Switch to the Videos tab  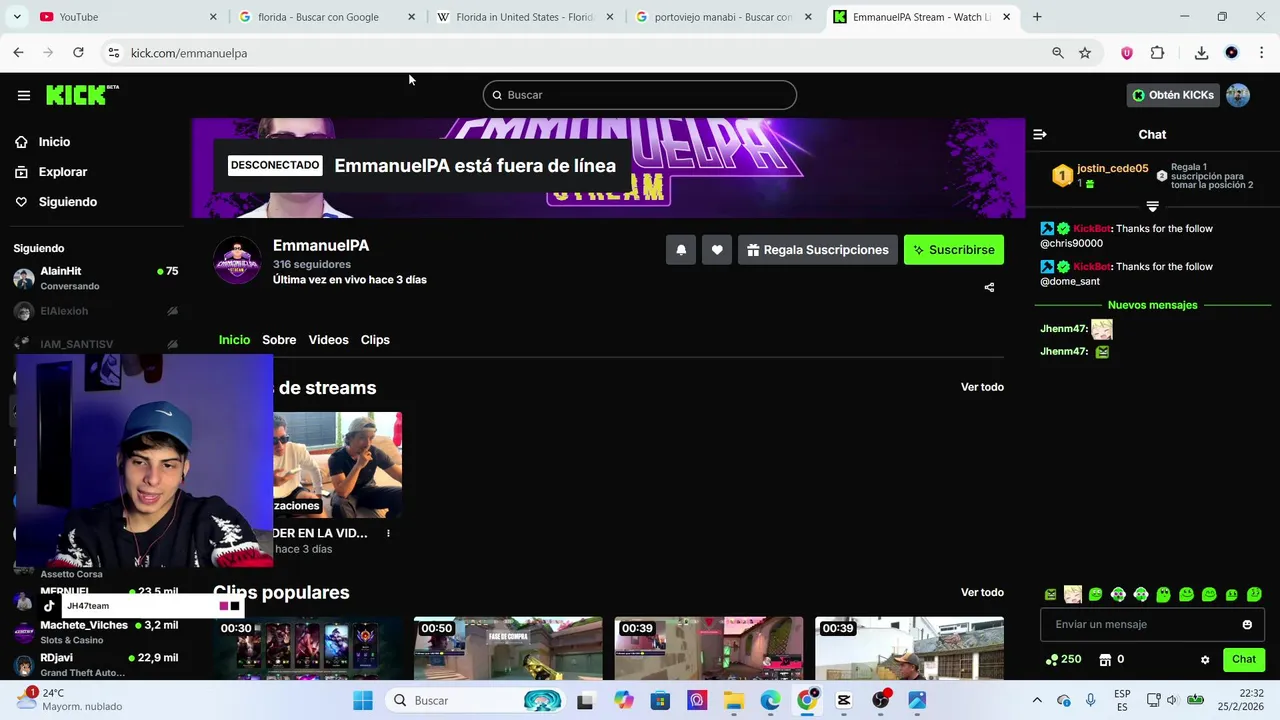(328, 340)
